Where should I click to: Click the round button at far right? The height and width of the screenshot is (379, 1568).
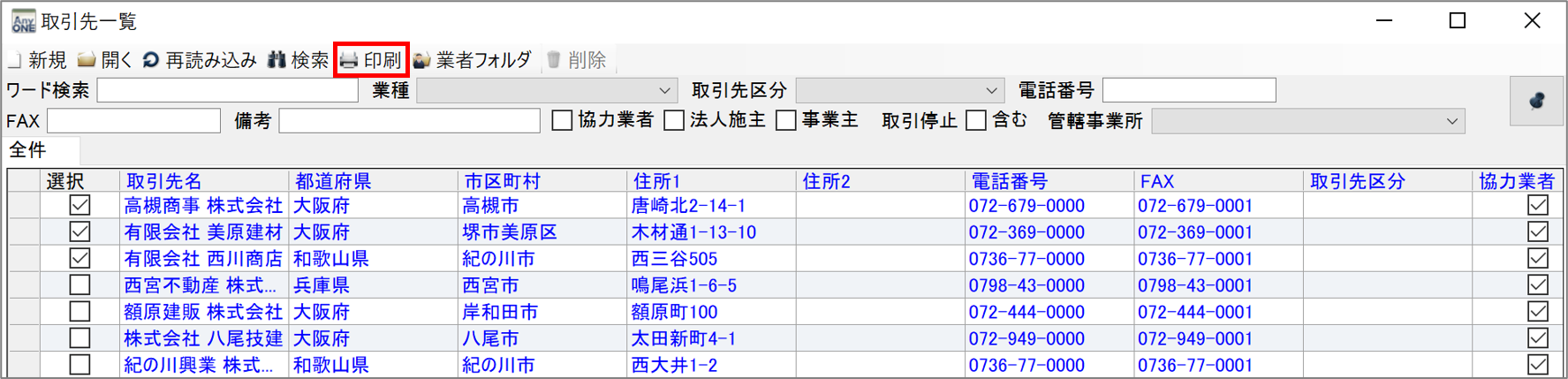click(x=1536, y=101)
